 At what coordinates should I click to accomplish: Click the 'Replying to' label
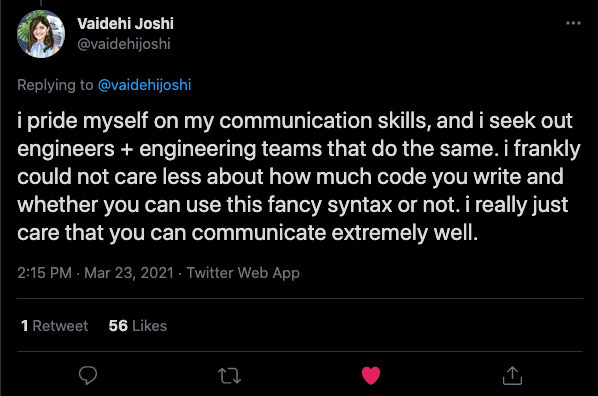pyautogui.click(x=55, y=85)
